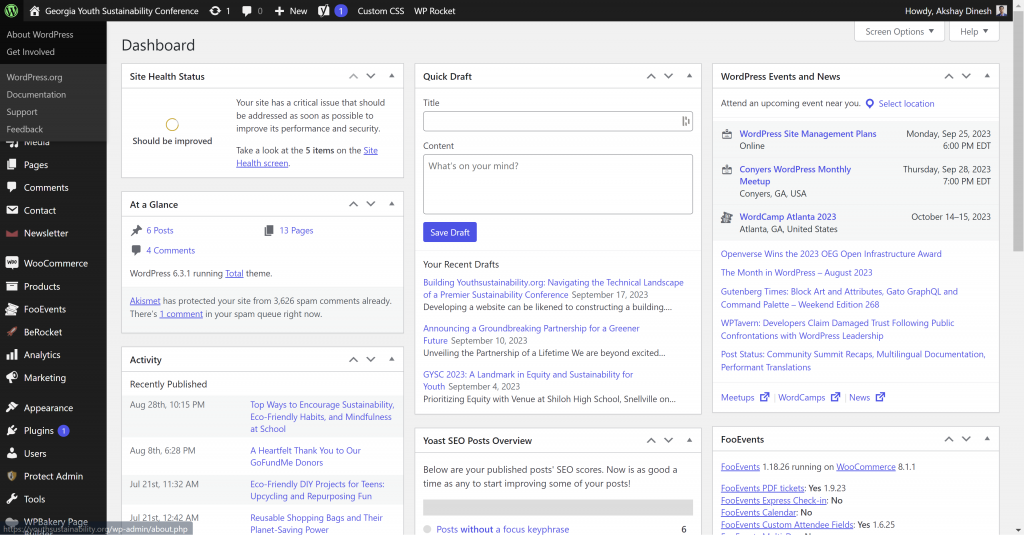The image size is (1024, 535).
Task: Choose About WordPress menu item
Action: pyautogui.click(x=40, y=35)
